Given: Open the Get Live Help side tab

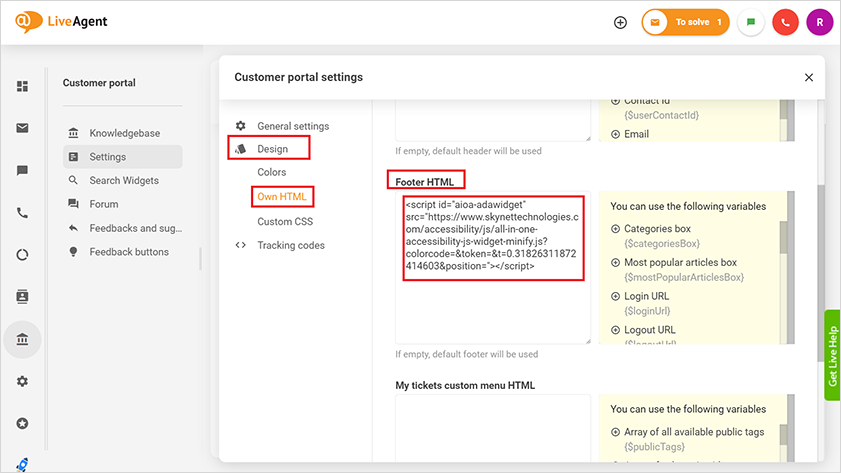Looking at the screenshot, I should [x=832, y=355].
